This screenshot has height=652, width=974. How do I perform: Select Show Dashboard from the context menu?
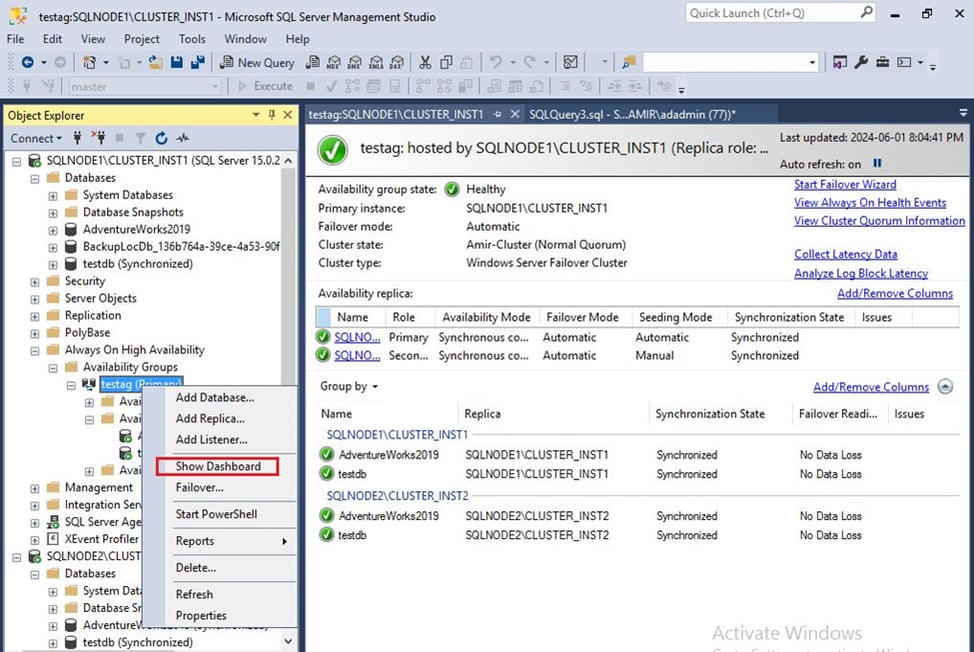[x=218, y=466]
